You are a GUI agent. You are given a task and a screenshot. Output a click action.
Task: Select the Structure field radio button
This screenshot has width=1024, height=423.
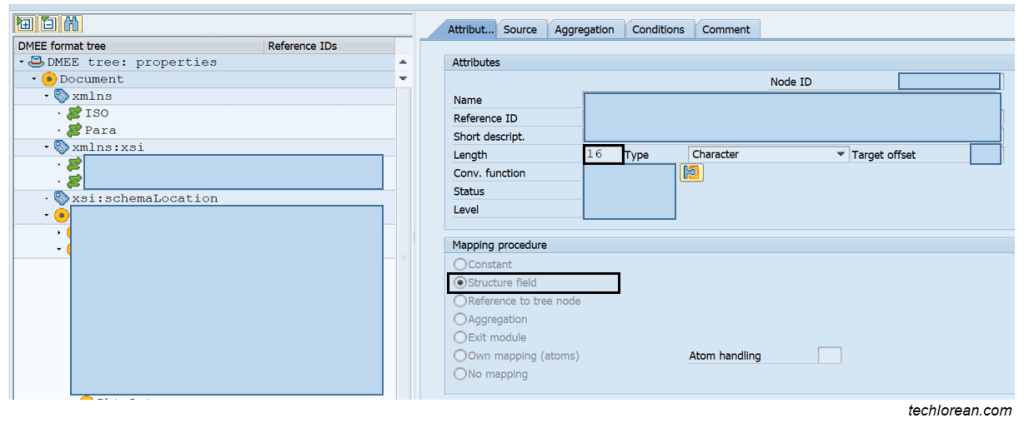click(x=460, y=283)
